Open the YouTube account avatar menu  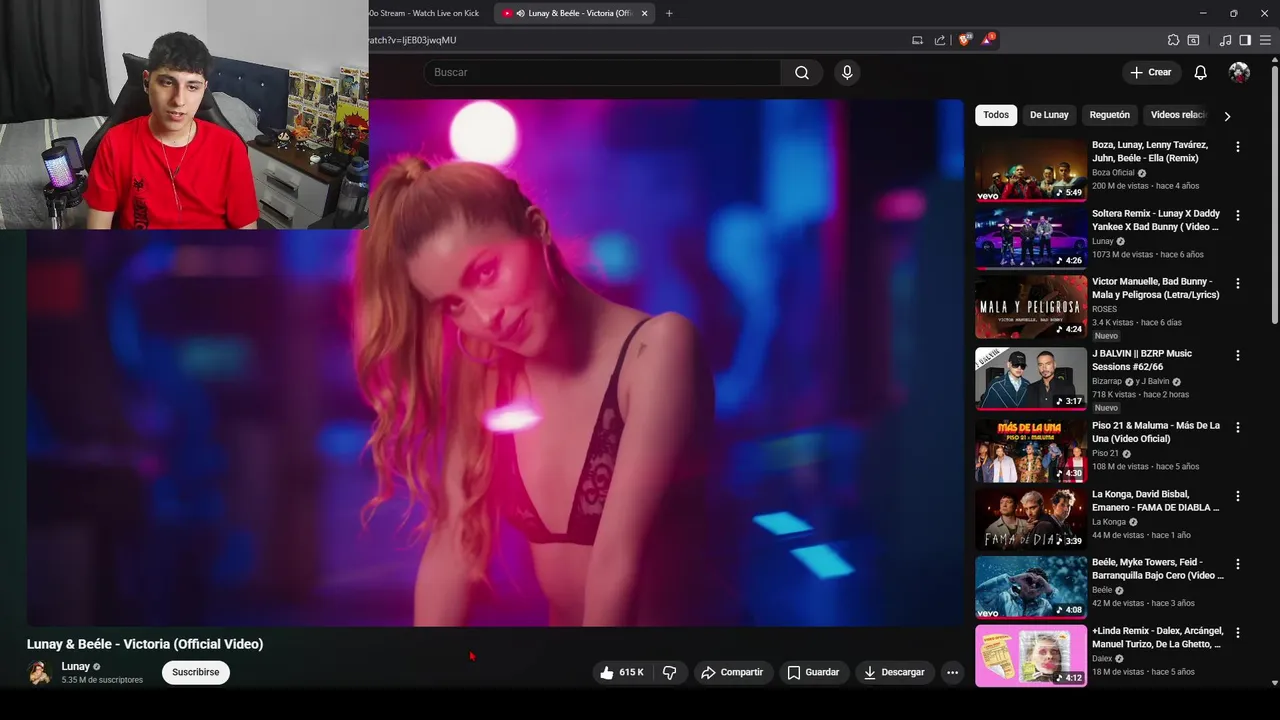click(x=1239, y=72)
